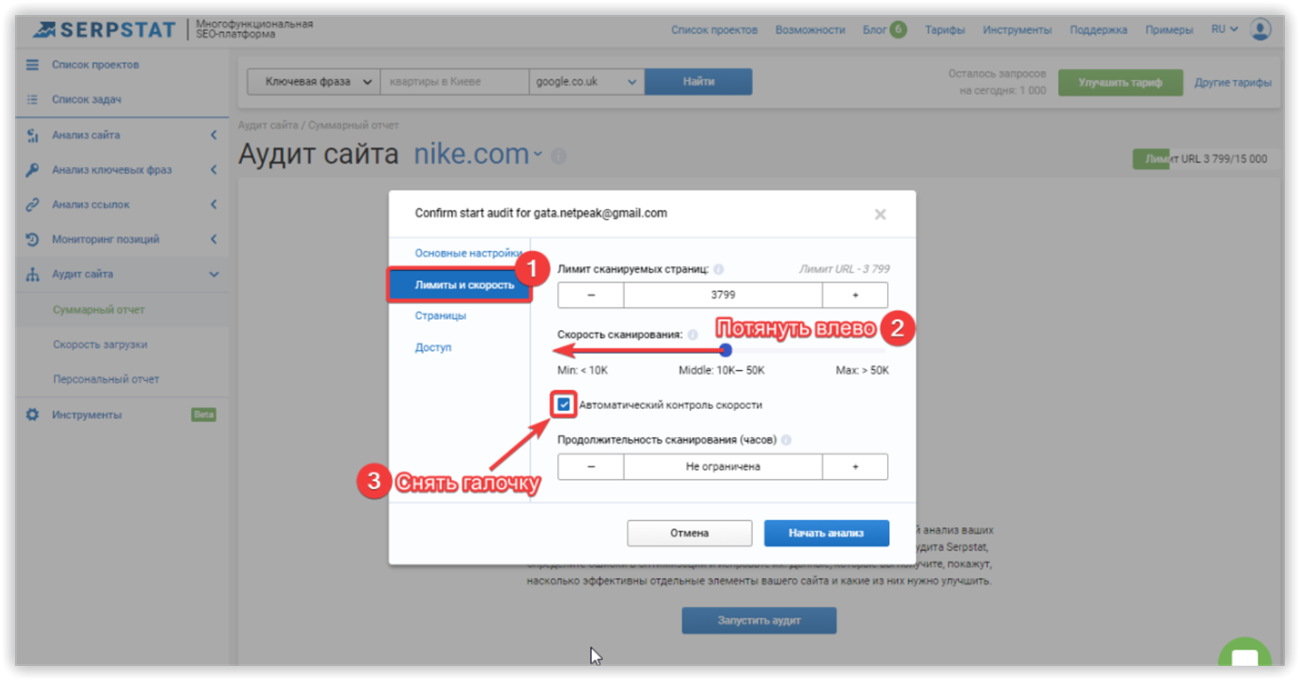Image resolution: width=1300 pixels, height=681 pixels.
Task: Open Поддержка in top navigation
Action: click(x=1099, y=30)
